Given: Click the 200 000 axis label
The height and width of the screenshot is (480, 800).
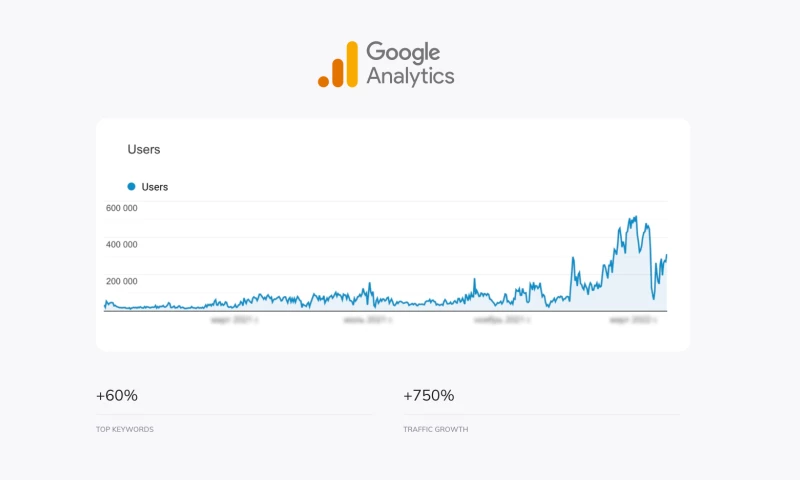Looking at the screenshot, I should [x=122, y=281].
